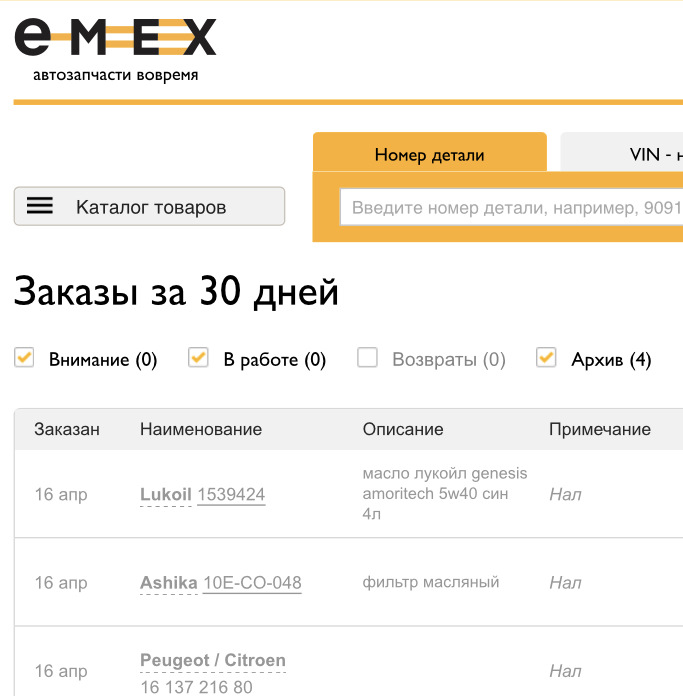Screen dimensions: 683x696
Task: Click the Нал note in Peugeot row
Action: click(565, 671)
